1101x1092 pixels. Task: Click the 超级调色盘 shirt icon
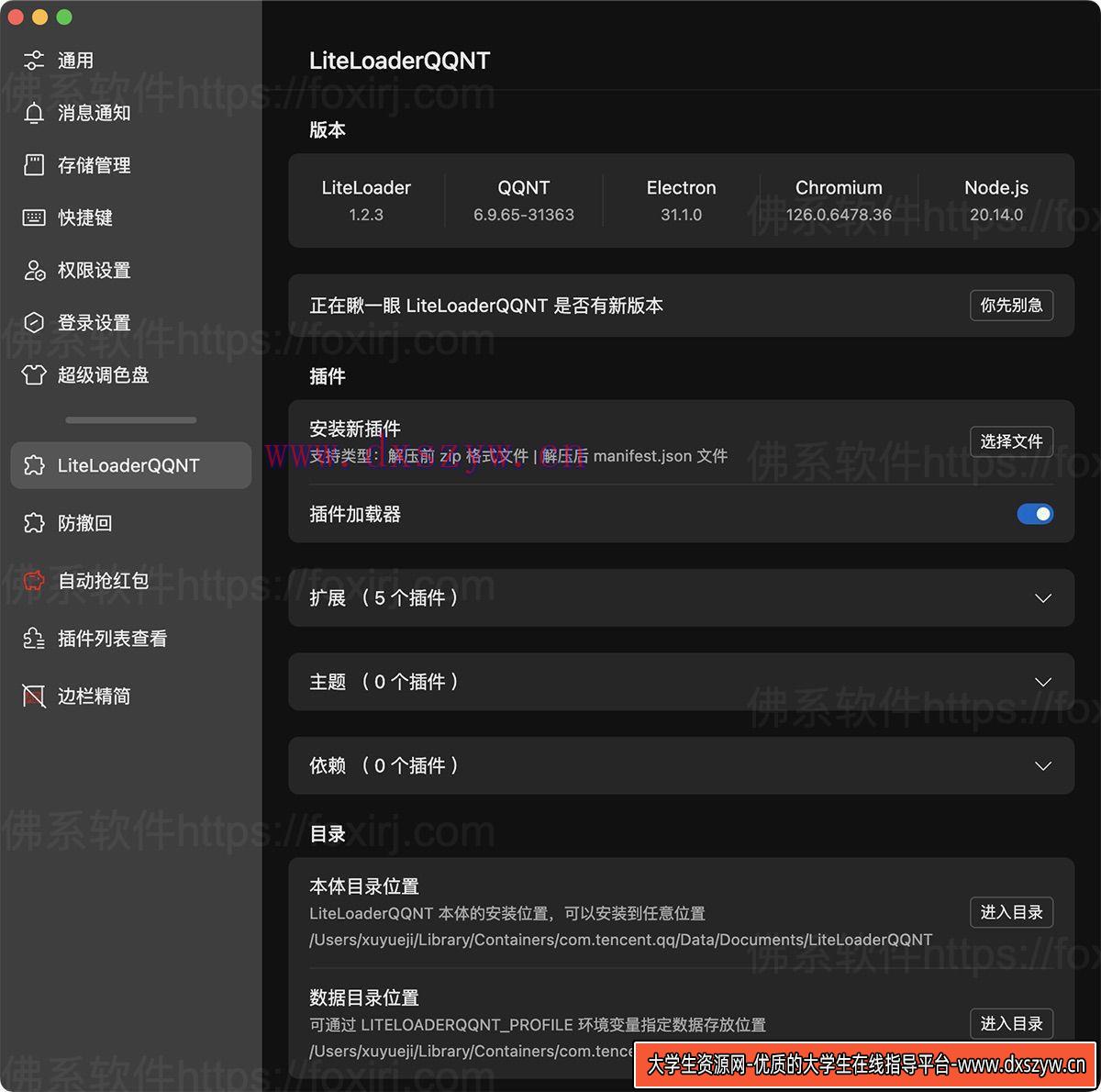[34, 375]
